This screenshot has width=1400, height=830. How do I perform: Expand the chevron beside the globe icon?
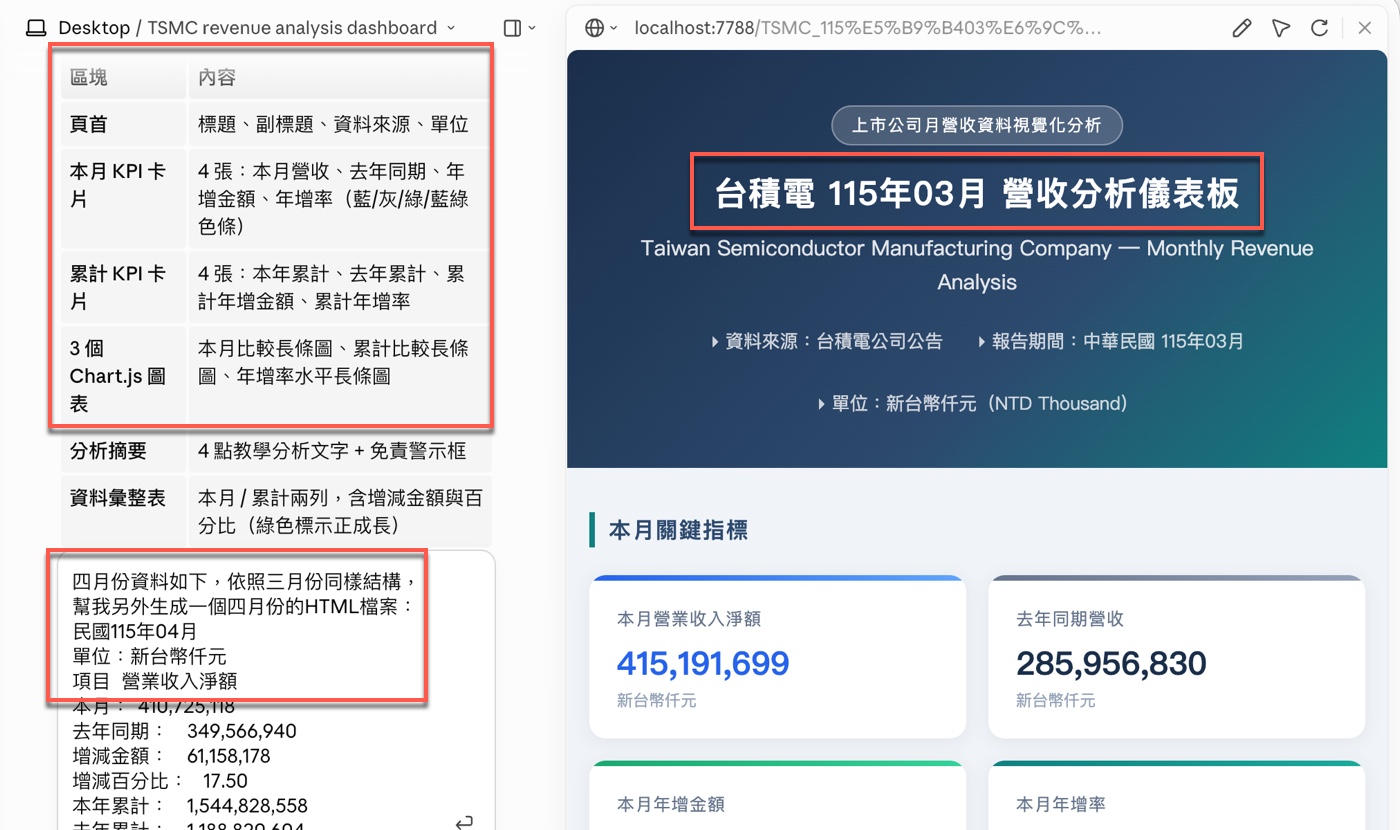click(x=613, y=28)
